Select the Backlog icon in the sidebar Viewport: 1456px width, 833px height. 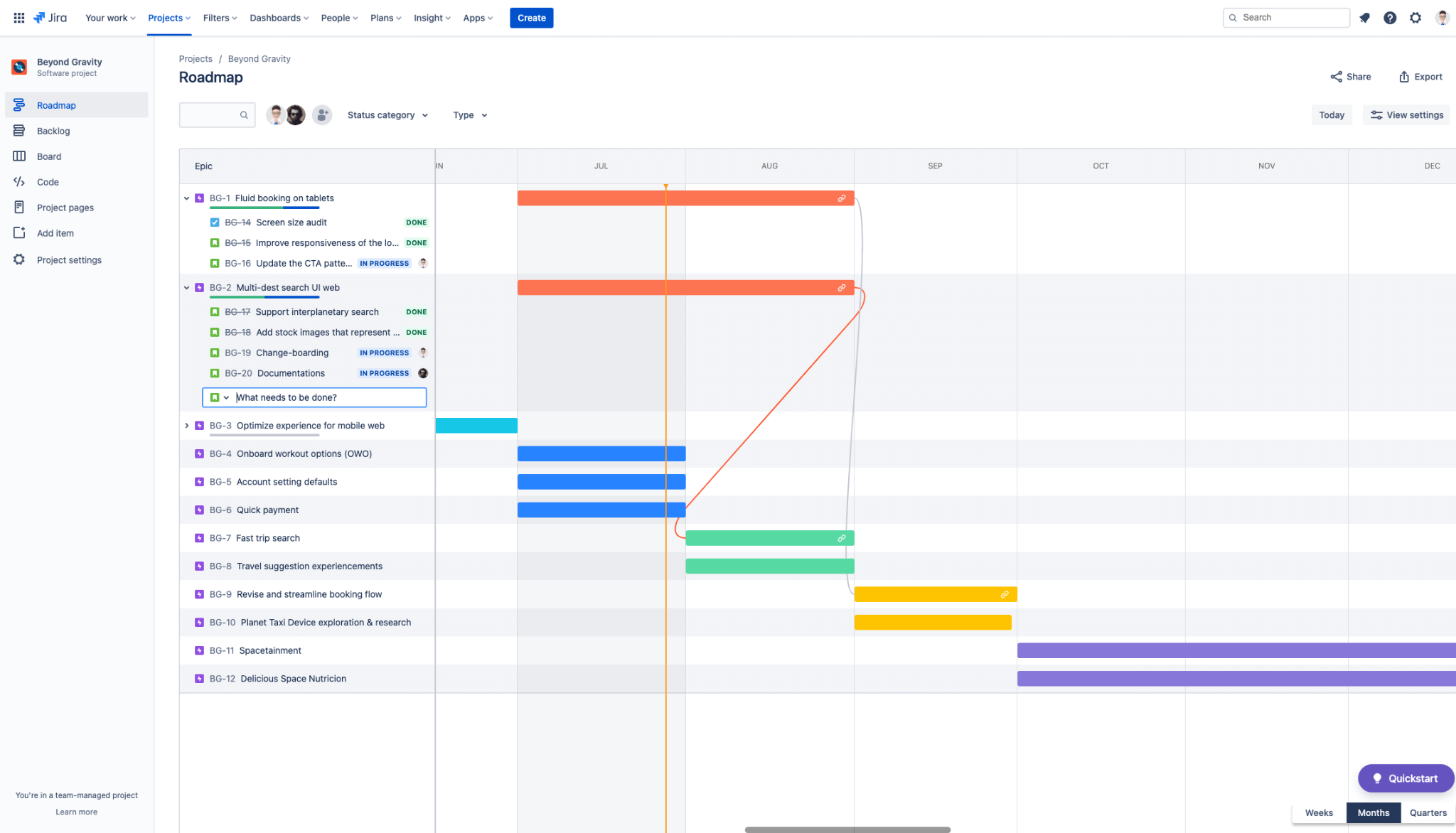tap(20, 131)
